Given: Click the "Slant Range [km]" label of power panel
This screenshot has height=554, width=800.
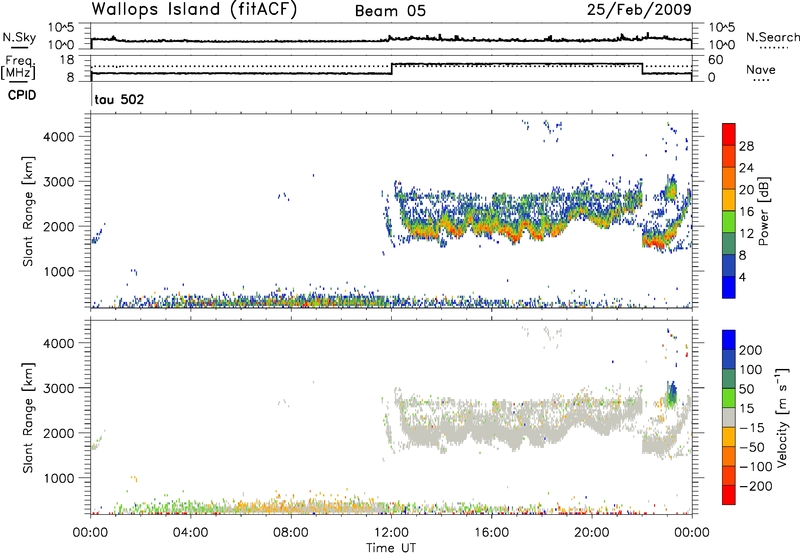Looking at the screenshot, I should (28, 211).
